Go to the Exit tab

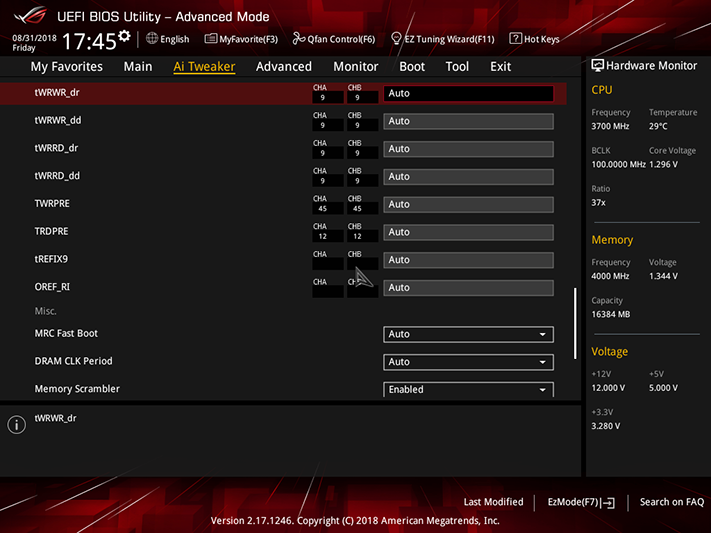tap(501, 67)
